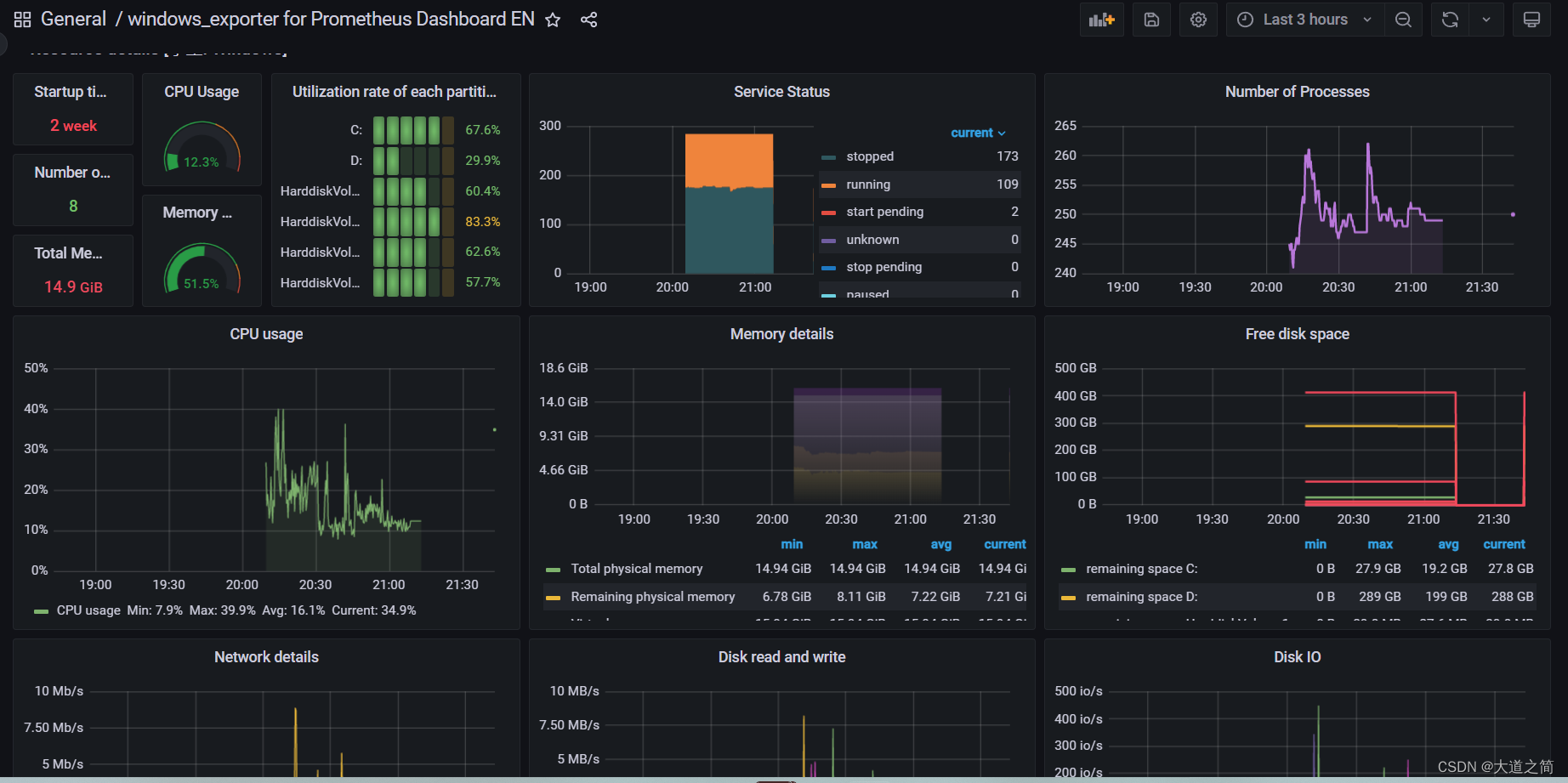Click the share dashboard icon
The height and width of the screenshot is (783, 1568).
click(588, 19)
